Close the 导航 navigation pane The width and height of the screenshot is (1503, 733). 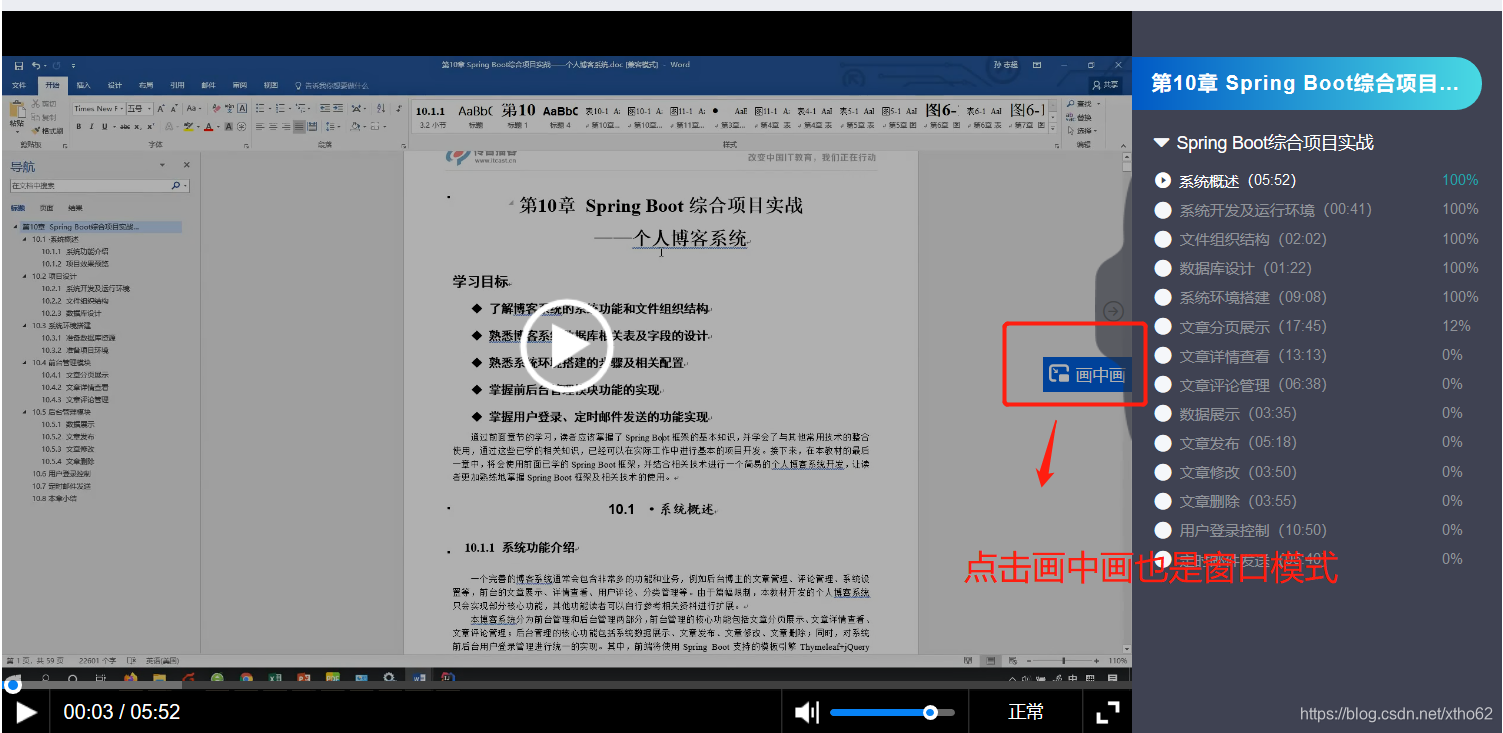(187, 165)
